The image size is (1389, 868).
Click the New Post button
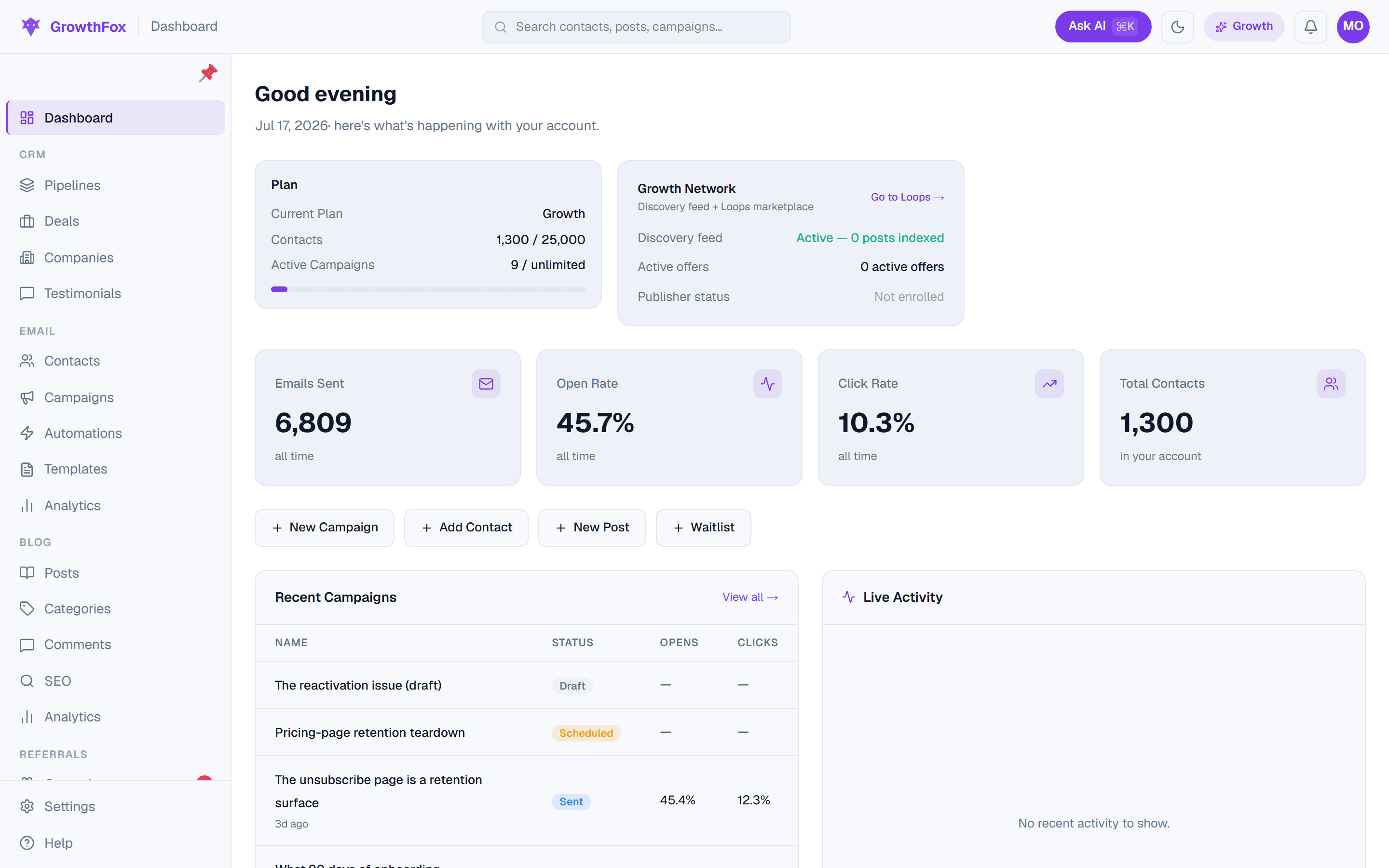point(592,528)
